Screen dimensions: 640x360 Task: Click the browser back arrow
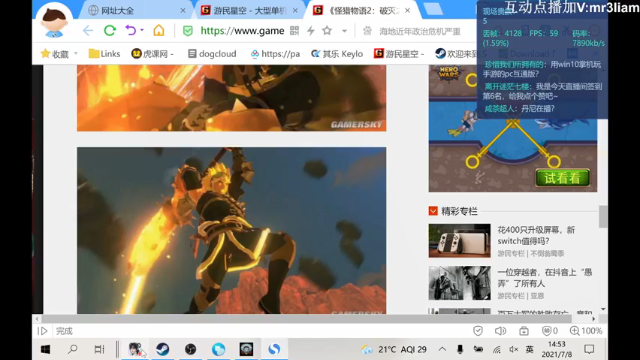(88, 31)
